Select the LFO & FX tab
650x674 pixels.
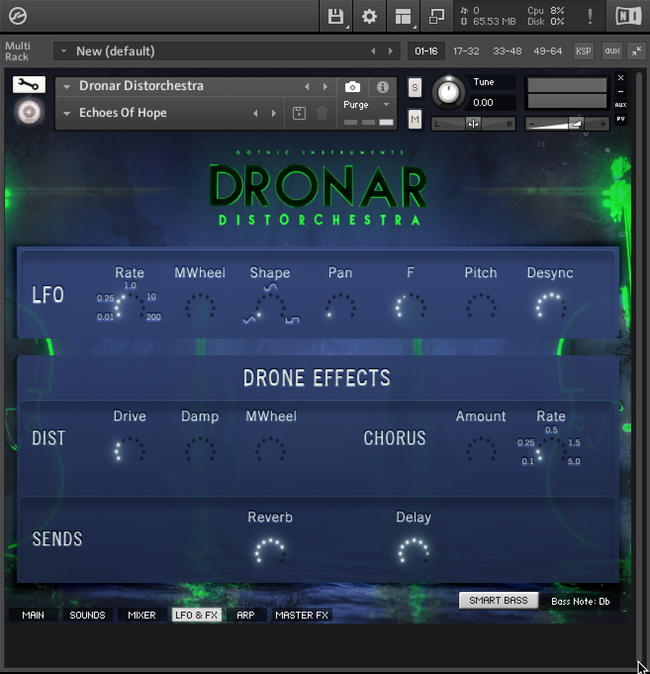pyautogui.click(x=196, y=615)
